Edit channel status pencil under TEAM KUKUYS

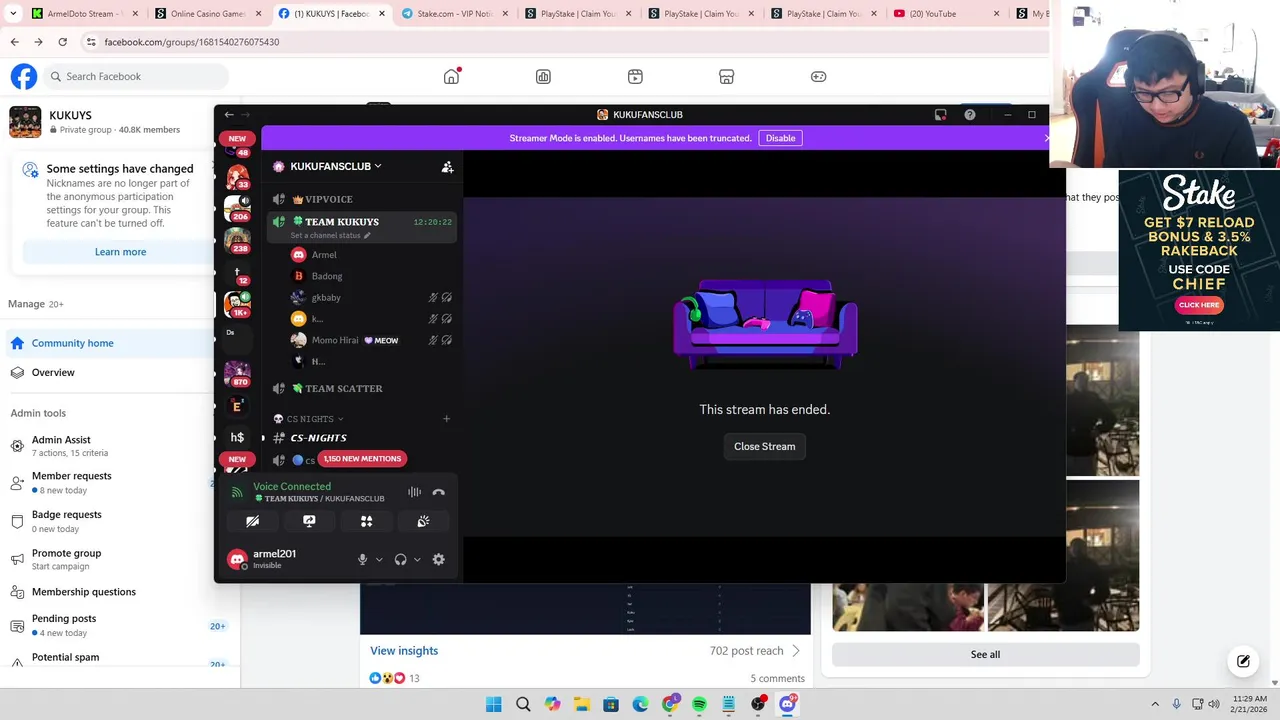point(367,236)
